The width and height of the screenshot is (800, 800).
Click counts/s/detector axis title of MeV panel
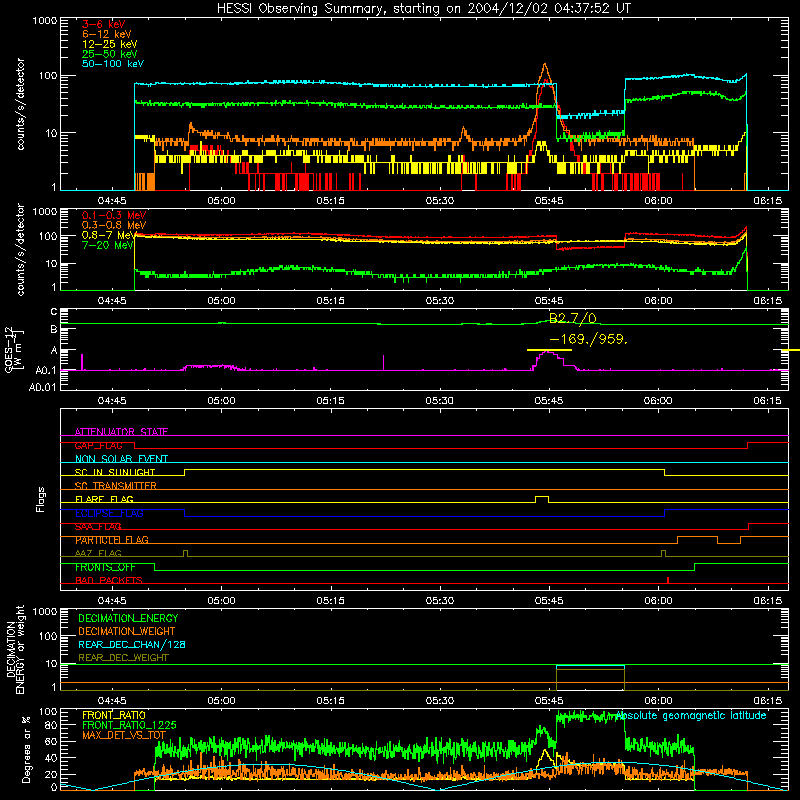(20, 250)
